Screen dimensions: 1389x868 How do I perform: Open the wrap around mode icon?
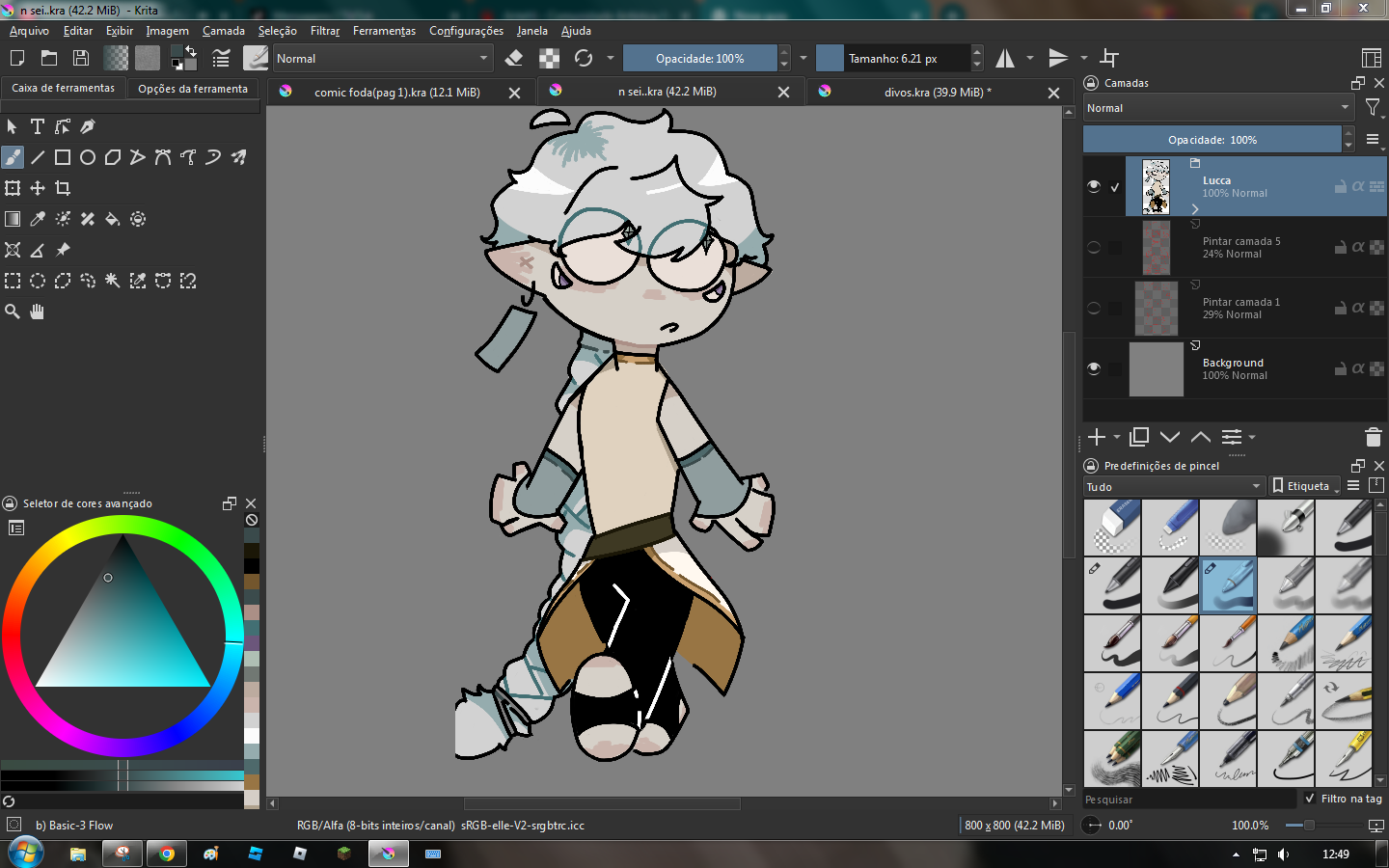tap(1110, 58)
